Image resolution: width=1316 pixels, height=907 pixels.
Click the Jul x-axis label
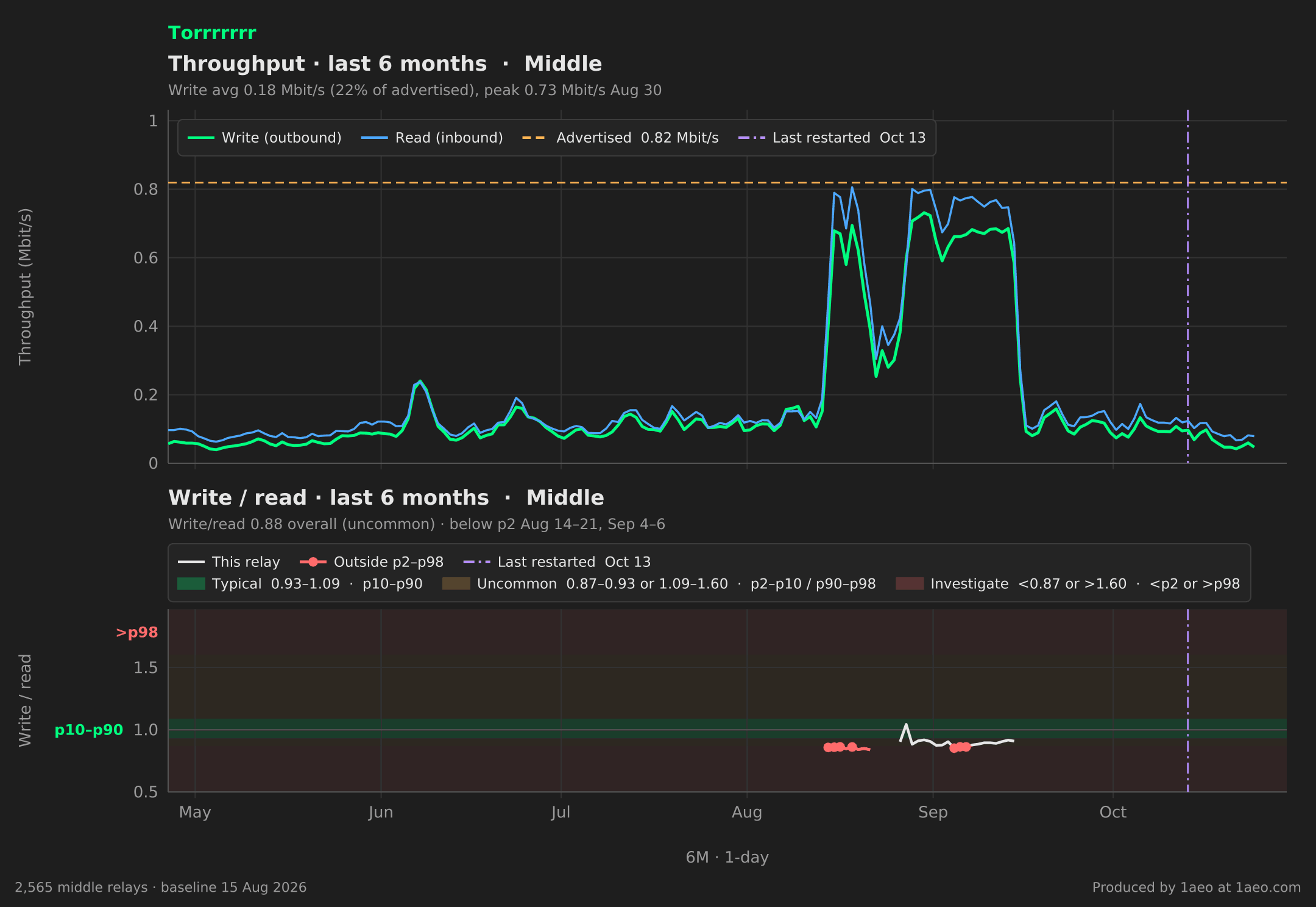pyautogui.click(x=561, y=813)
